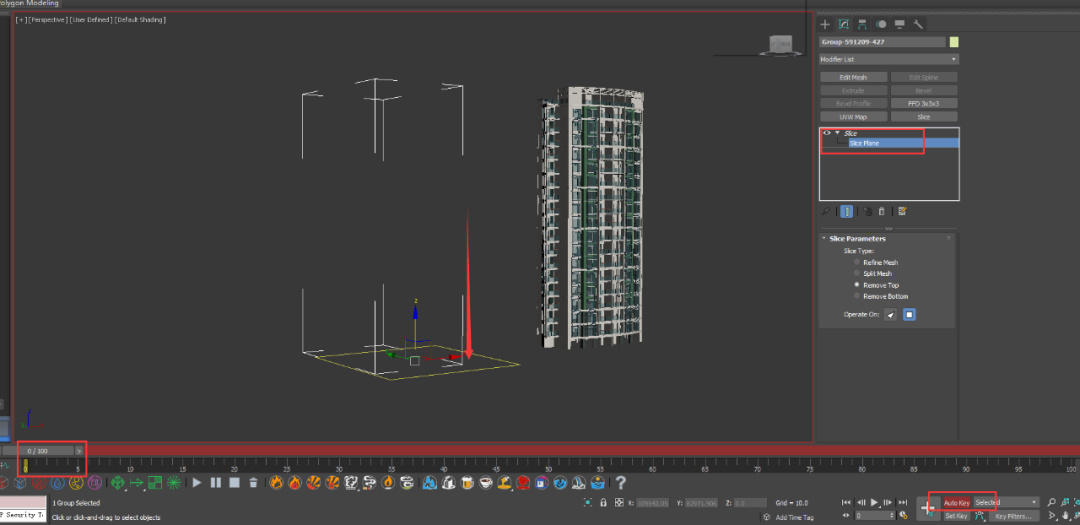Collapse the Slice modifier stack entry
The image size is (1080, 525).
[x=837, y=133]
